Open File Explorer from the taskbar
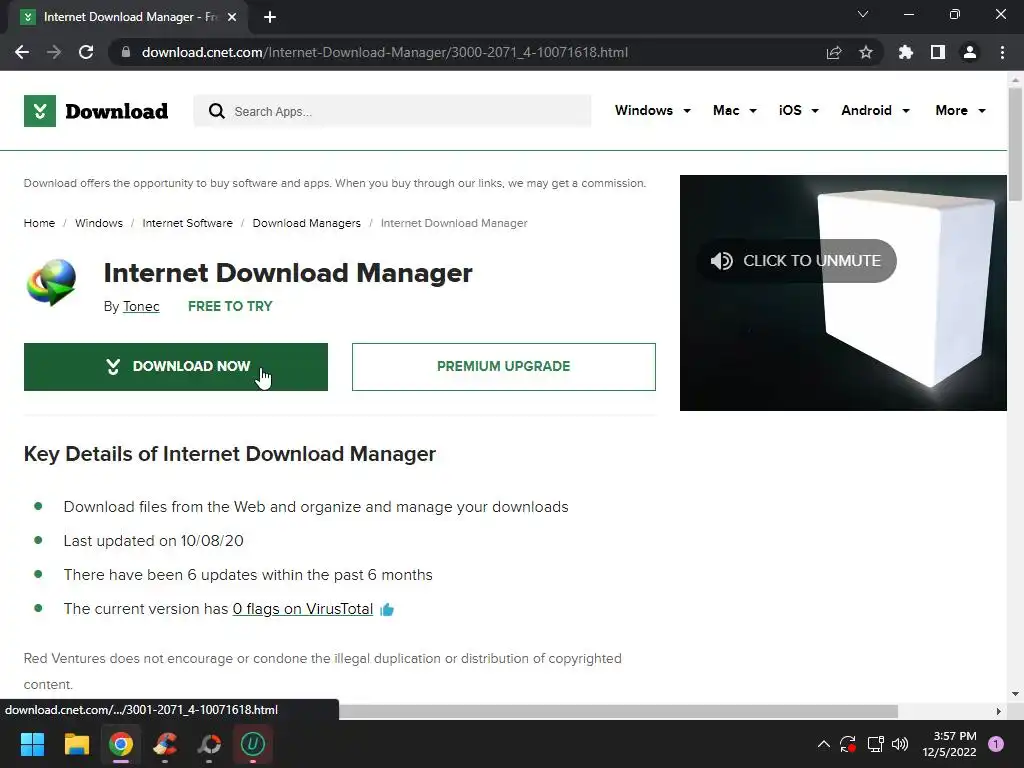Image resolution: width=1024 pixels, height=768 pixels. coord(76,744)
